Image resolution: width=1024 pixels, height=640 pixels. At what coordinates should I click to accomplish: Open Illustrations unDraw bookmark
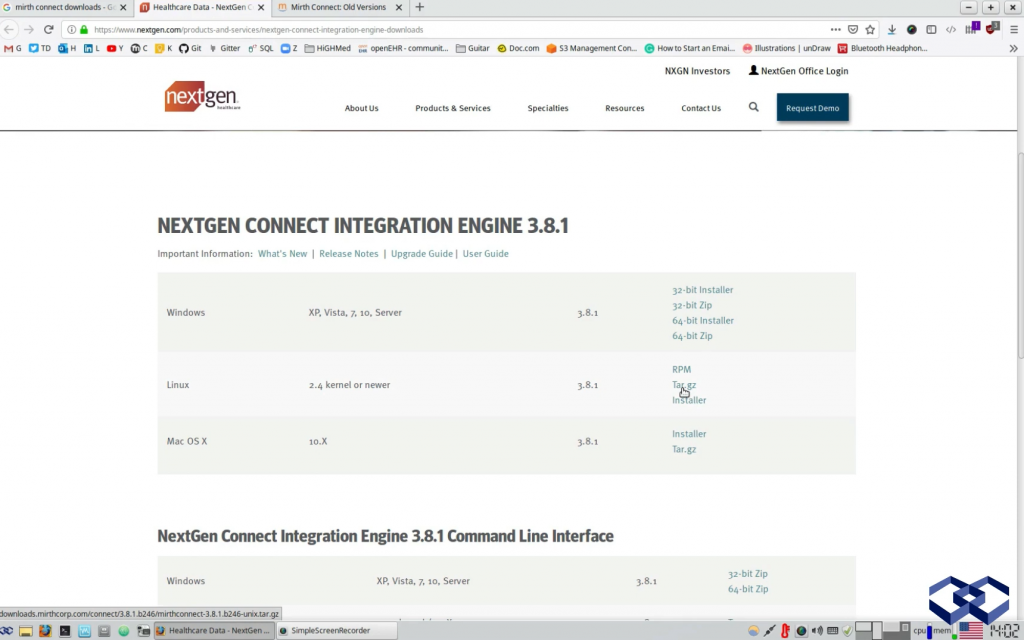click(x=786, y=48)
